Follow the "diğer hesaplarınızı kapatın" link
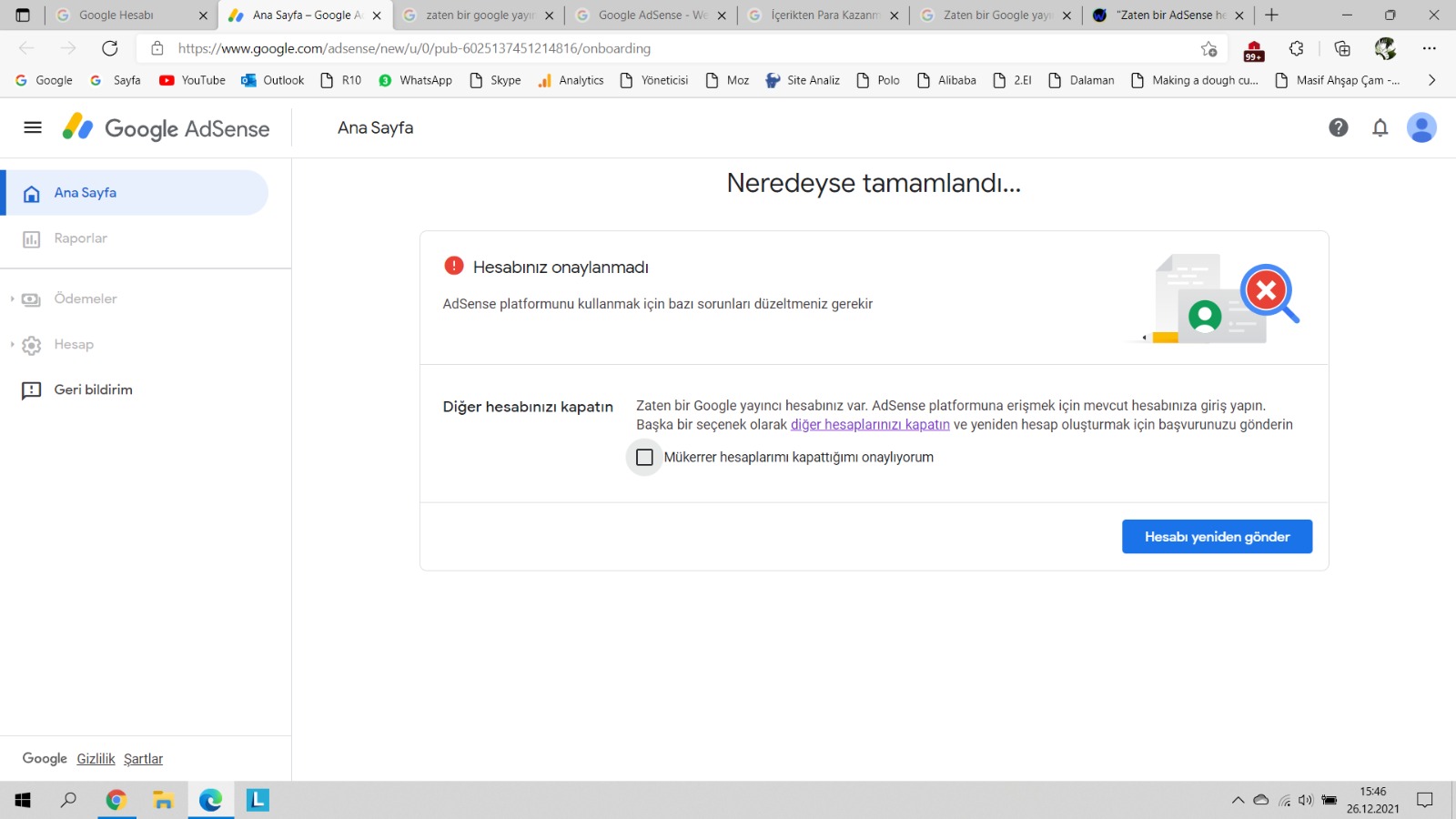Image resolution: width=1456 pixels, height=819 pixels. (x=870, y=425)
